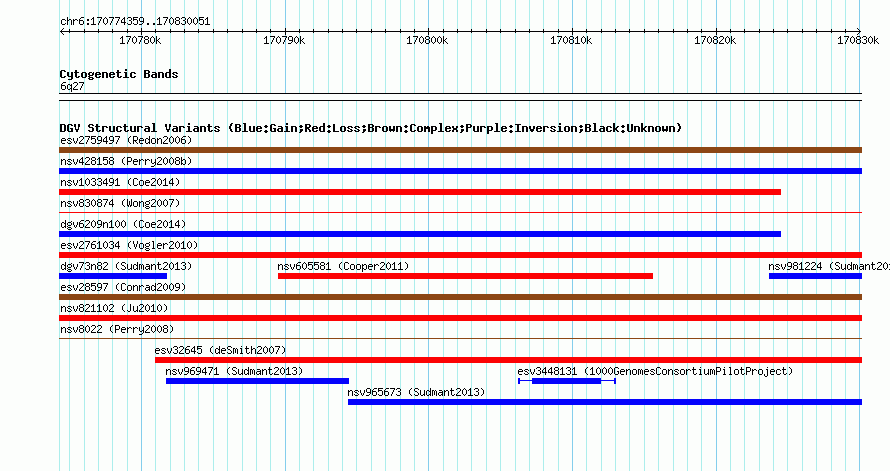Click the dgv6209n100 (Coe2014) label
The image size is (890, 471).
click(x=123, y=224)
